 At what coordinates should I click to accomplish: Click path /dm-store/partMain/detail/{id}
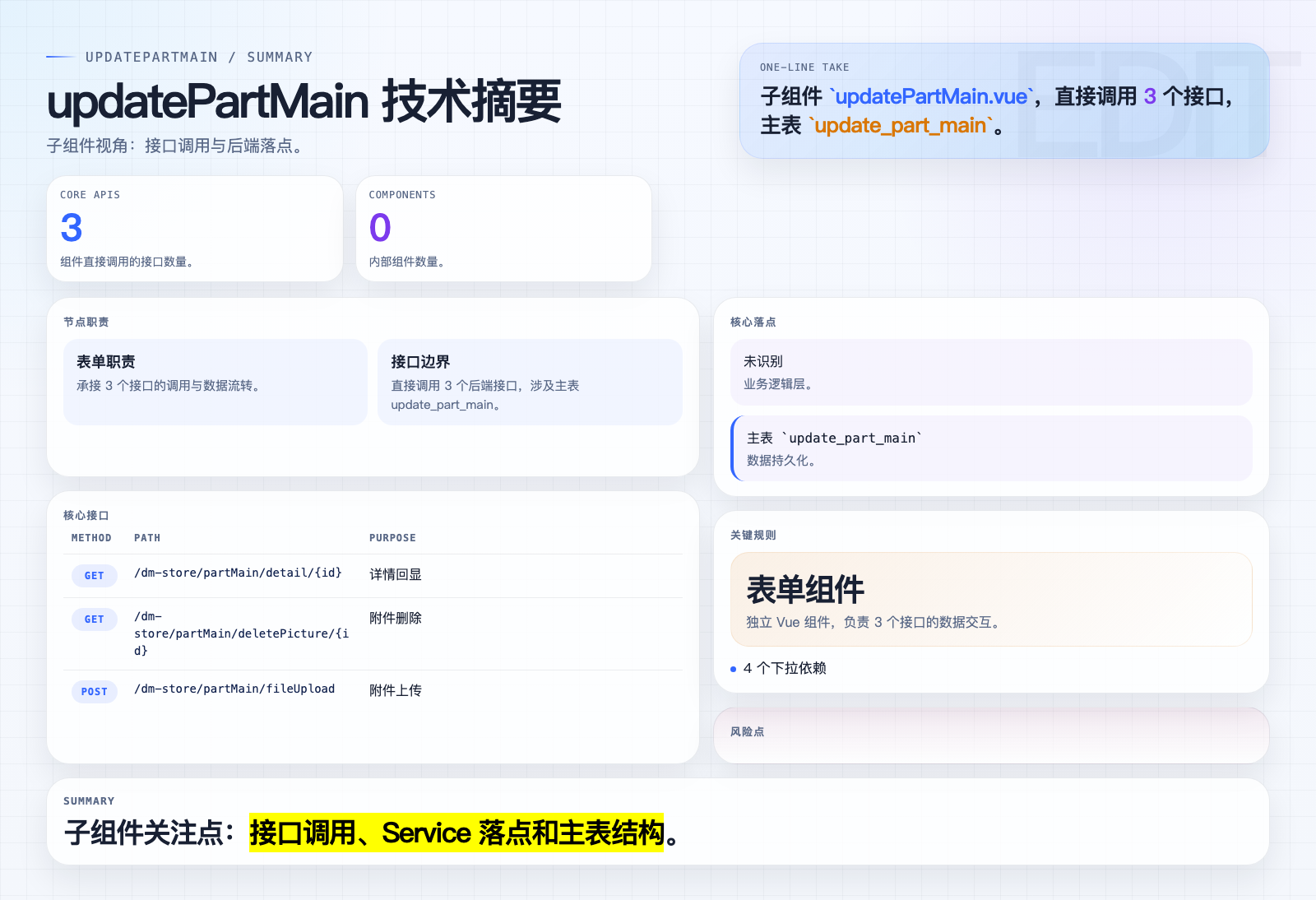tap(239, 573)
